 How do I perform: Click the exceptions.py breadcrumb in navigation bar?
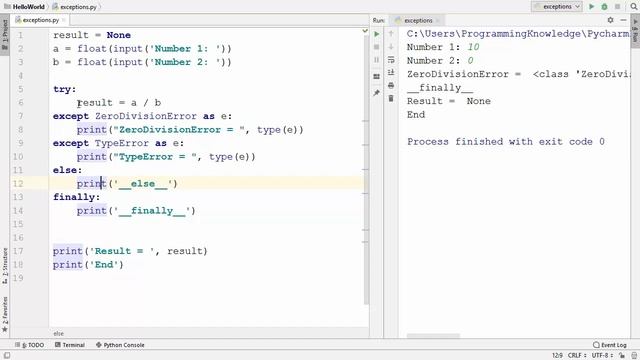[75, 7]
